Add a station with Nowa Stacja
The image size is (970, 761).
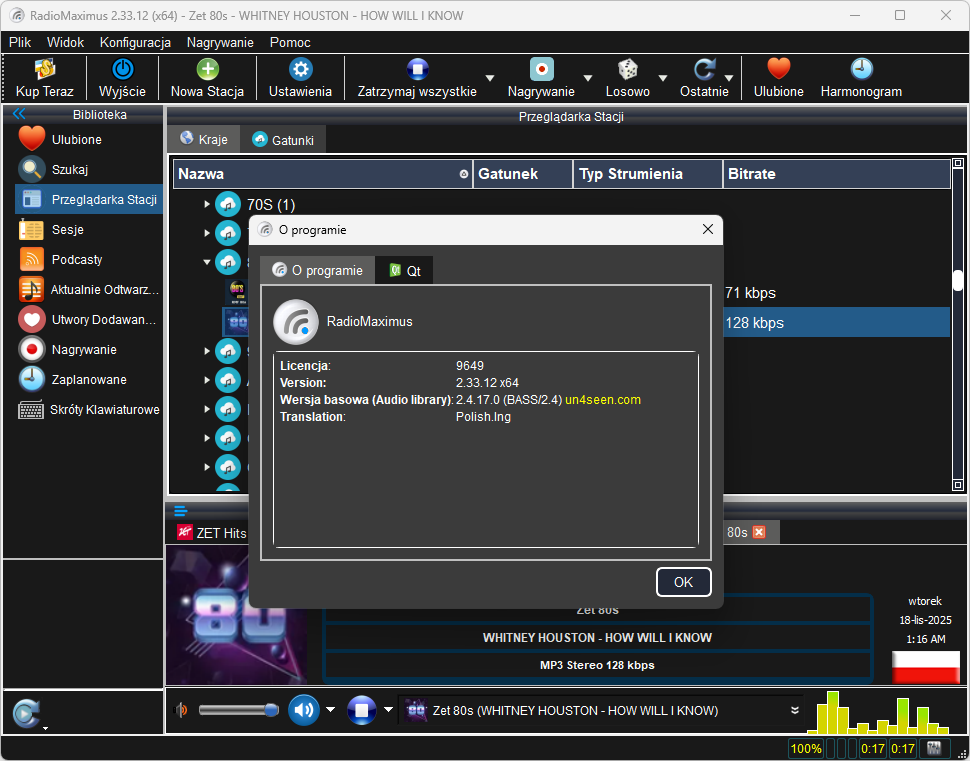(207, 69)
